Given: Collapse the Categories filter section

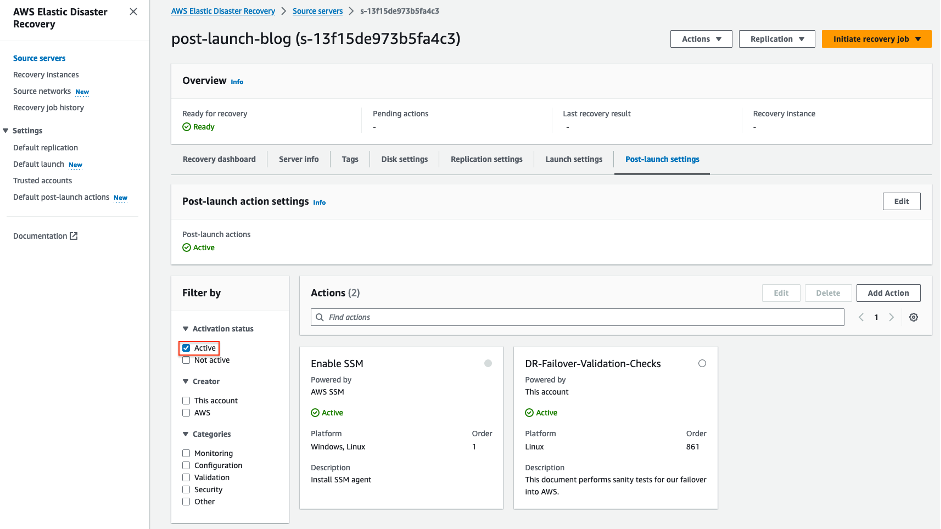Looking at the screenshot, I should [x=185, y=434].
